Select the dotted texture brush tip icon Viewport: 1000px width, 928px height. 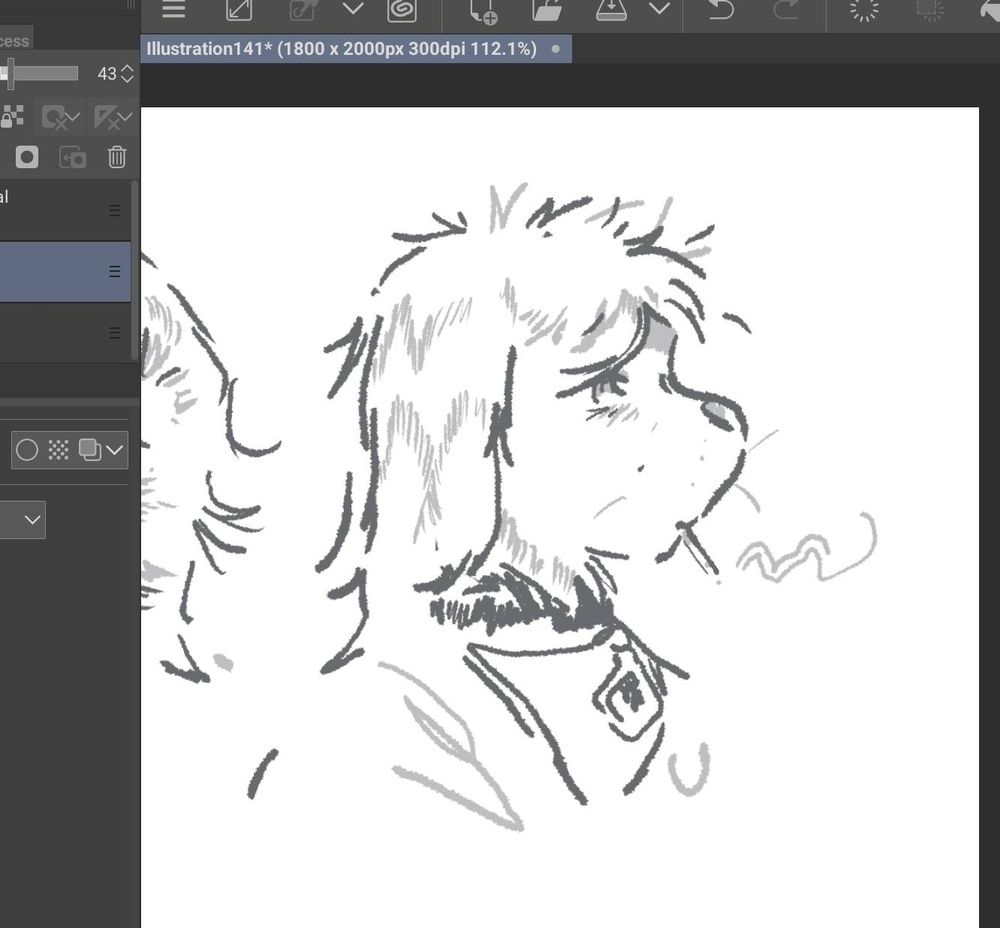[59, 450]
